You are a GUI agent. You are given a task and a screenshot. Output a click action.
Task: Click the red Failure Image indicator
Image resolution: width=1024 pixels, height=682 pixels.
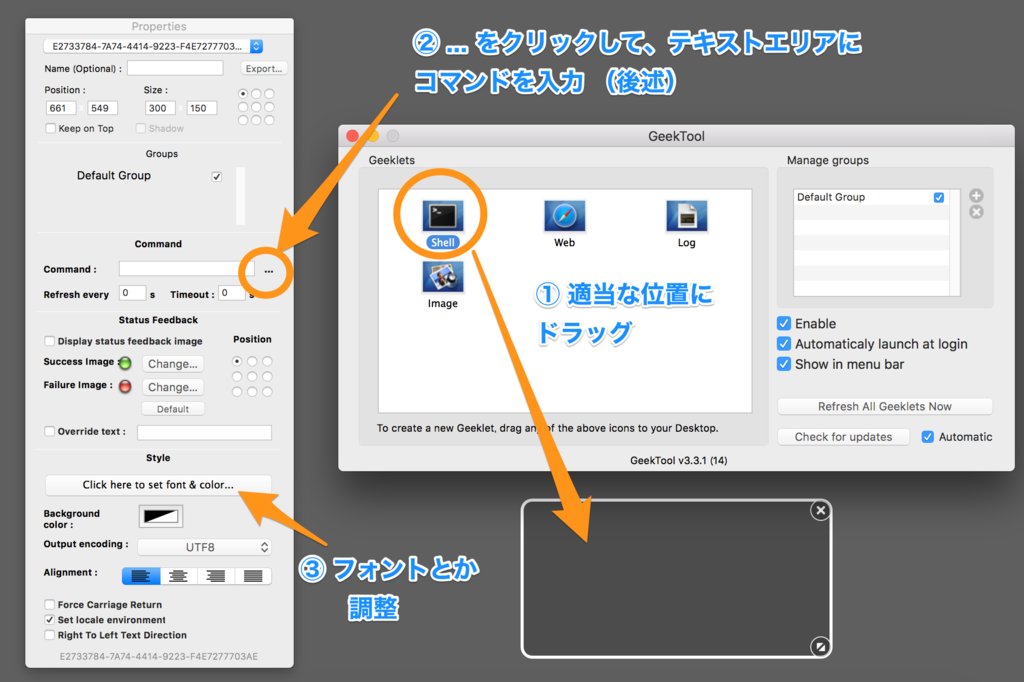125,386
